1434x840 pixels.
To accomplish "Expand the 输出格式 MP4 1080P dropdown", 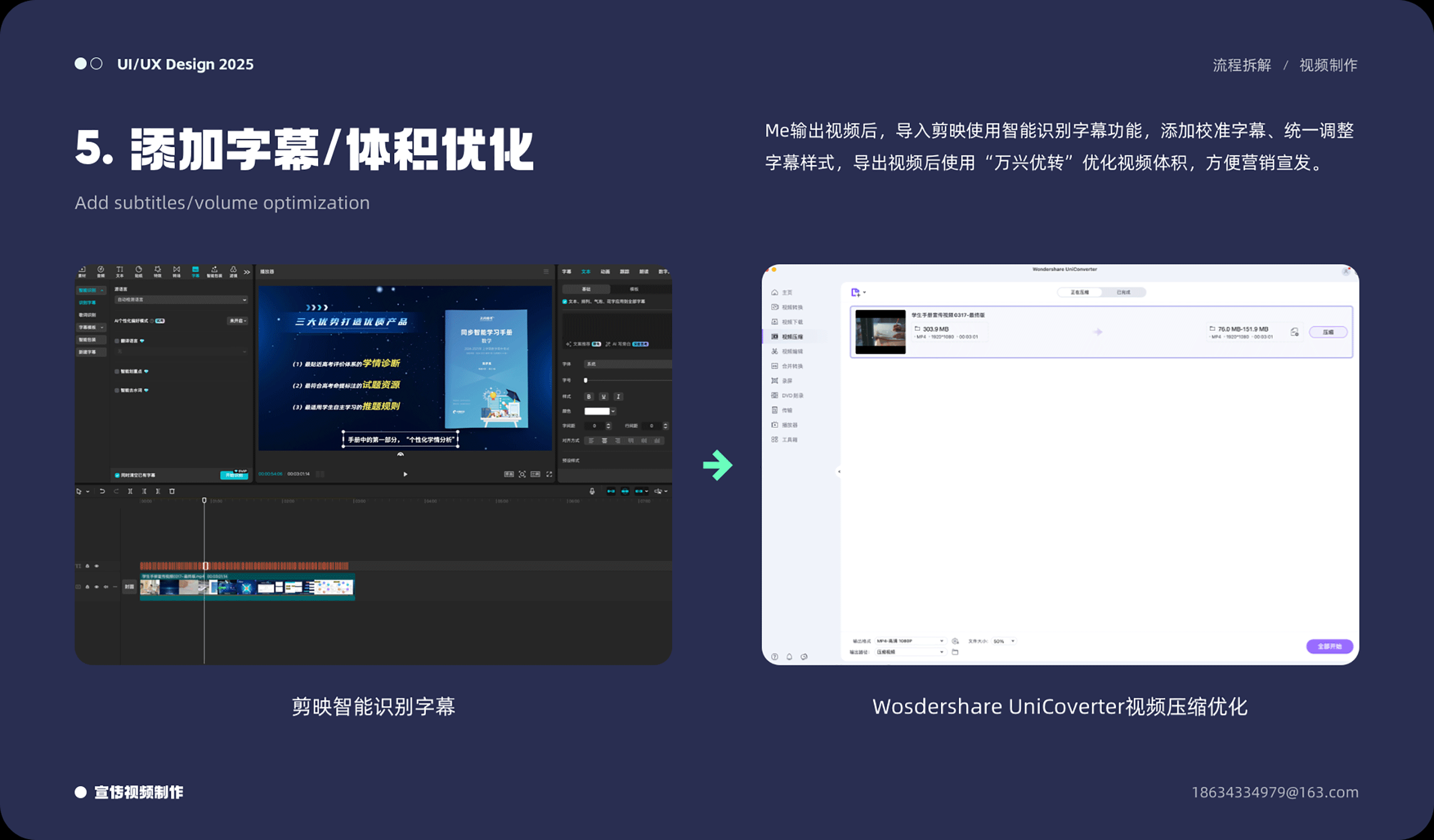I will point(910,641).
